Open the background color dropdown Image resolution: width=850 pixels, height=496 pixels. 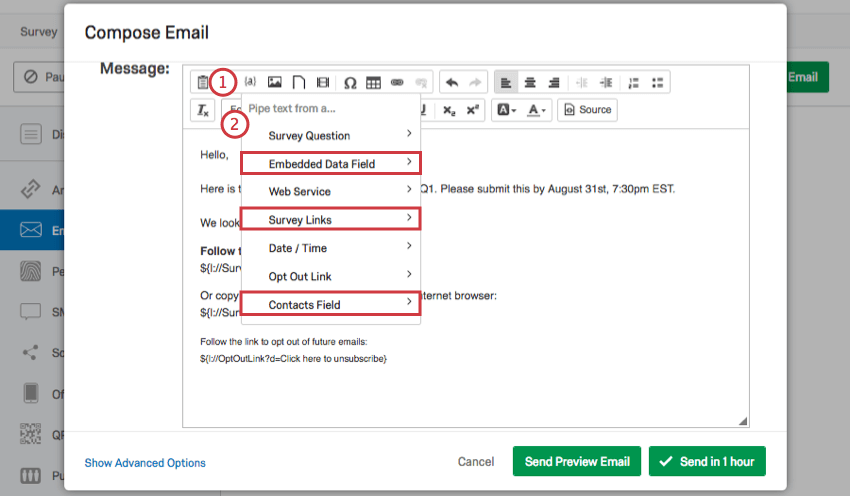(506, 109)
